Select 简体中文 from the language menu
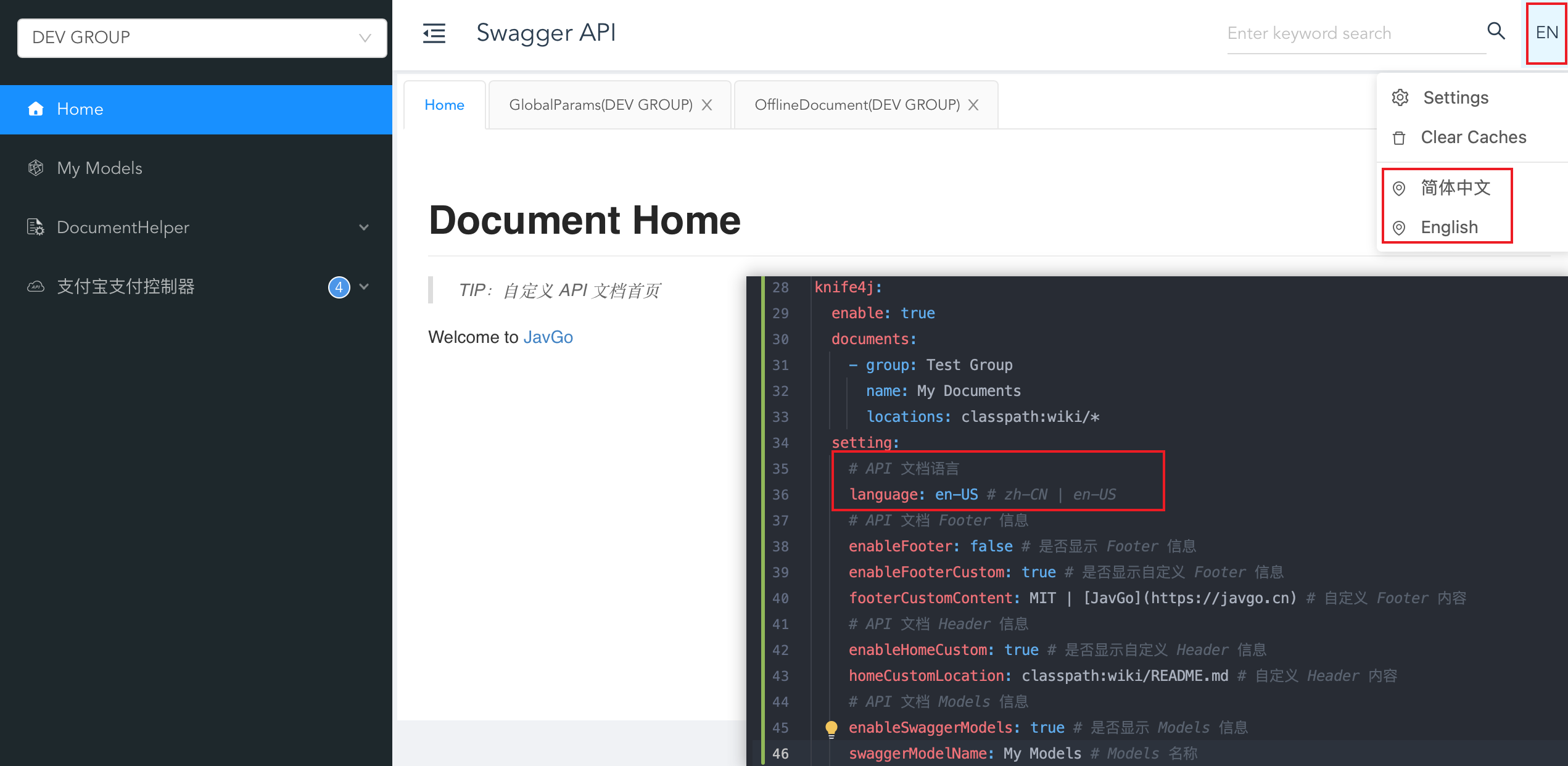Screen dimensions: 1568x766 pyautogui.click(x=1455, y=188)
